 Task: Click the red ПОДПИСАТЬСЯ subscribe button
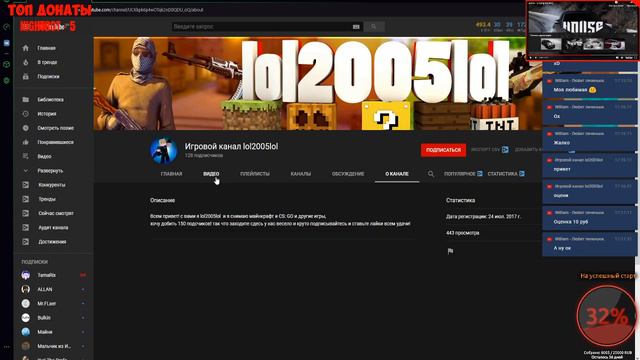tap(443, 150)
